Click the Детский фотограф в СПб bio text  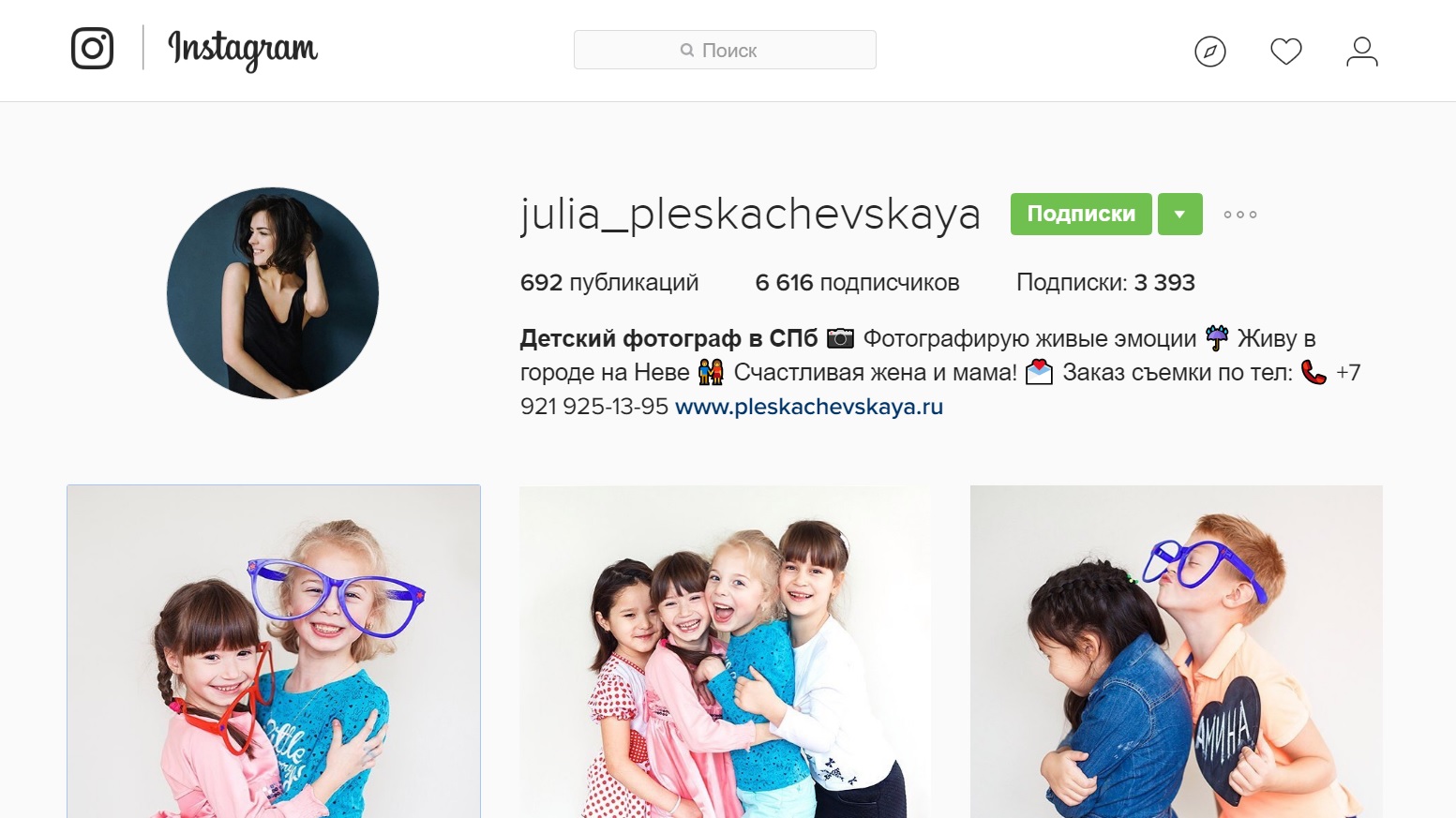tap(669, 338)
